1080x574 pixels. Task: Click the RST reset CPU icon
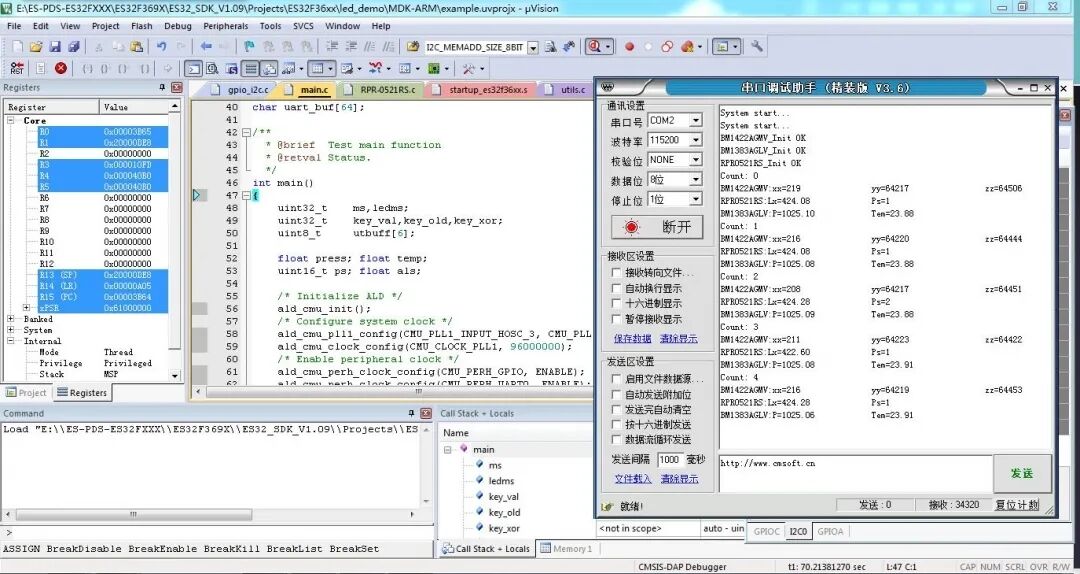(17, 68)
